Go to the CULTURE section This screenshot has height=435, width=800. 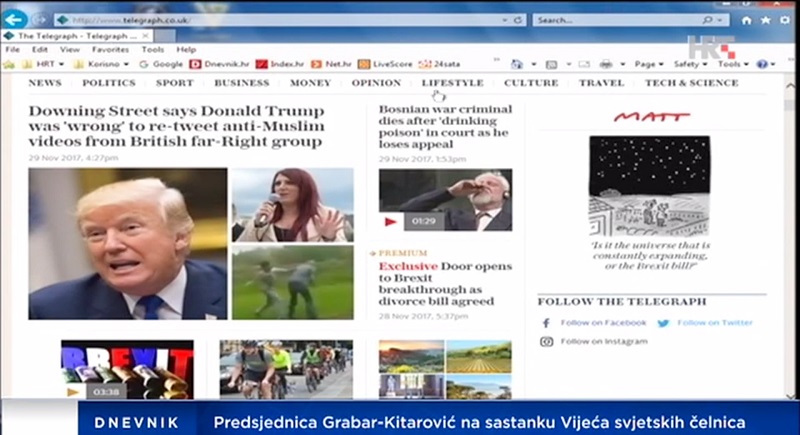click(531, 83)
